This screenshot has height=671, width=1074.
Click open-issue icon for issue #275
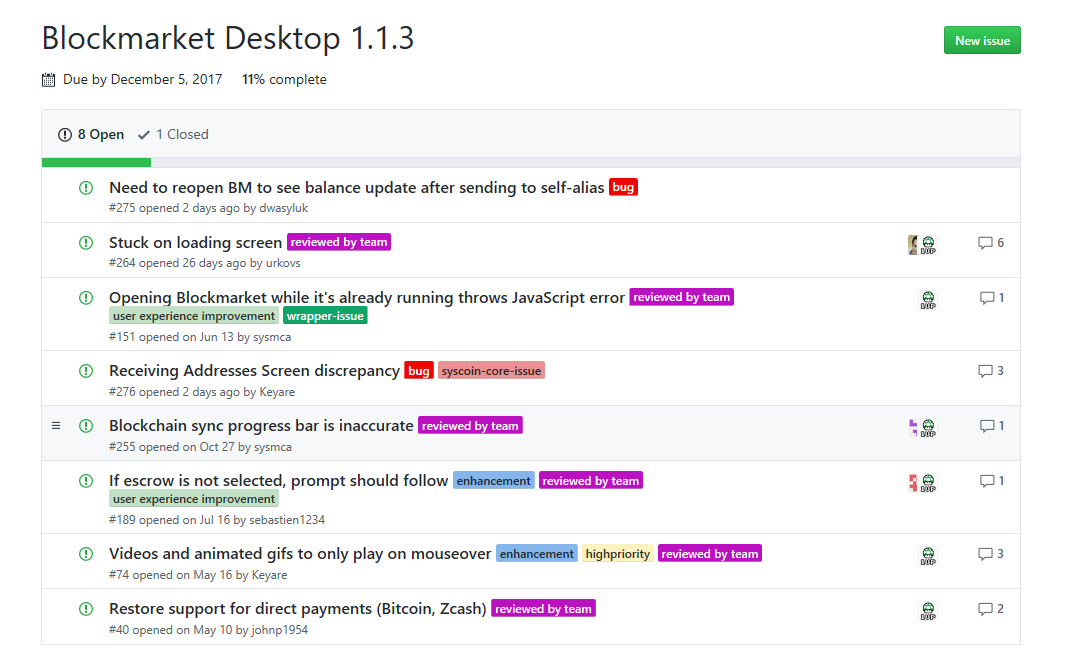[86, 188]
